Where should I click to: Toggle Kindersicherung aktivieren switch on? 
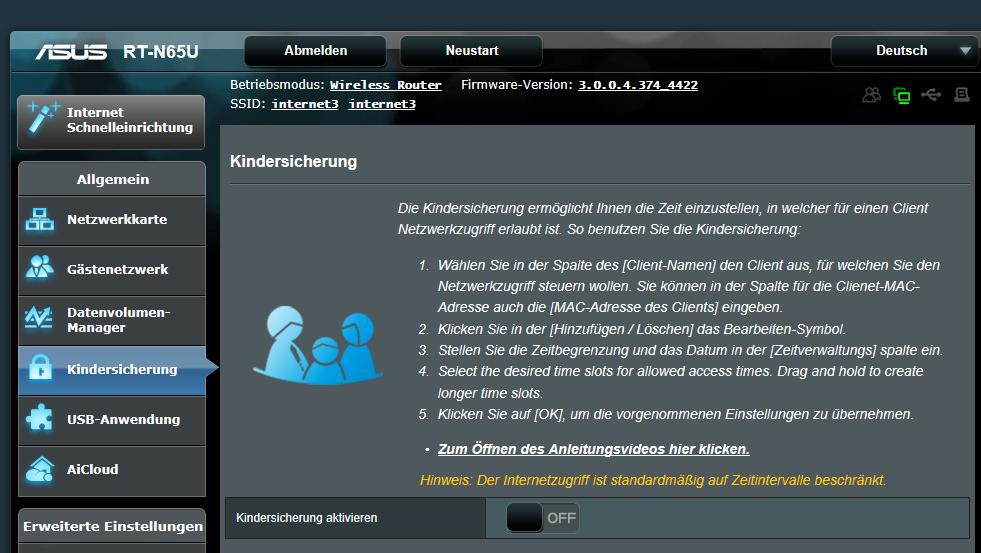tap(542, 518)
